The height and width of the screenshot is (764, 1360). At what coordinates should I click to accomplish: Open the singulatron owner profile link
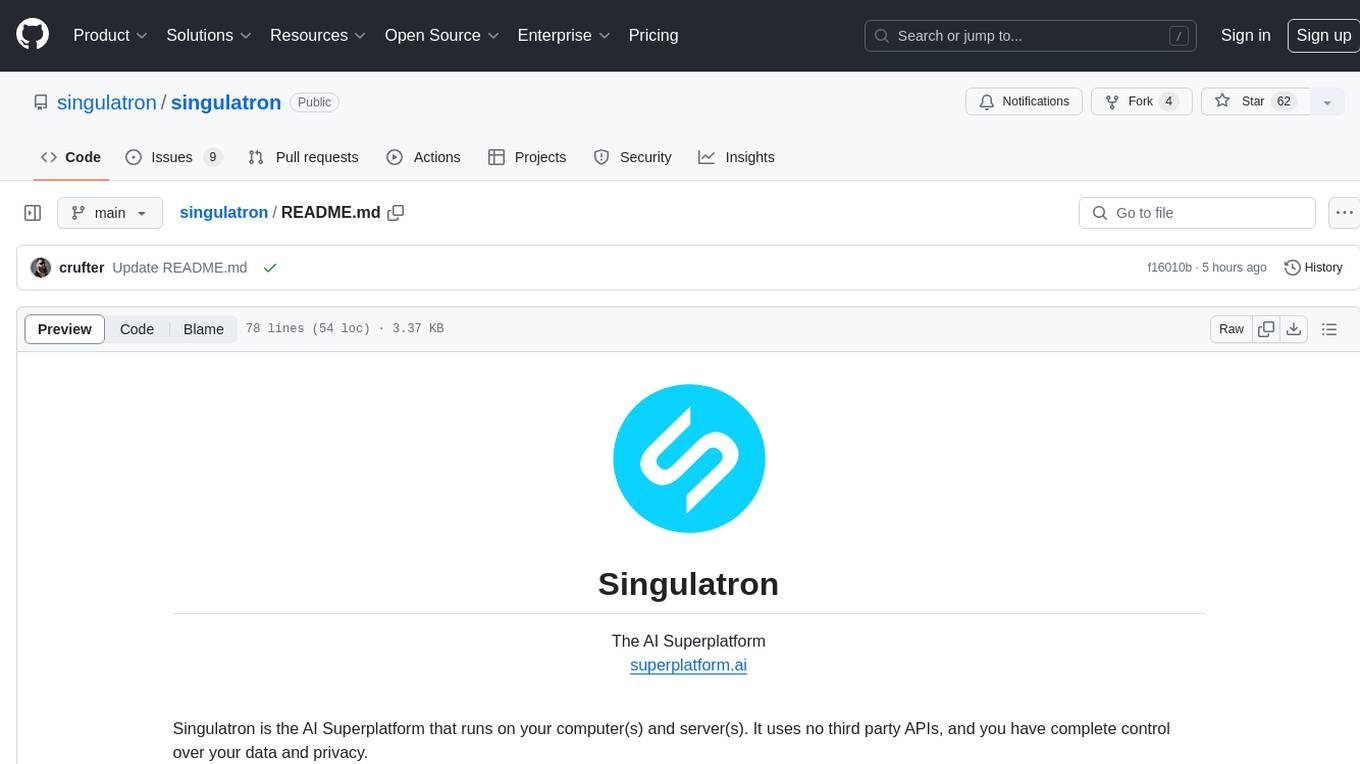pos(107,102)
